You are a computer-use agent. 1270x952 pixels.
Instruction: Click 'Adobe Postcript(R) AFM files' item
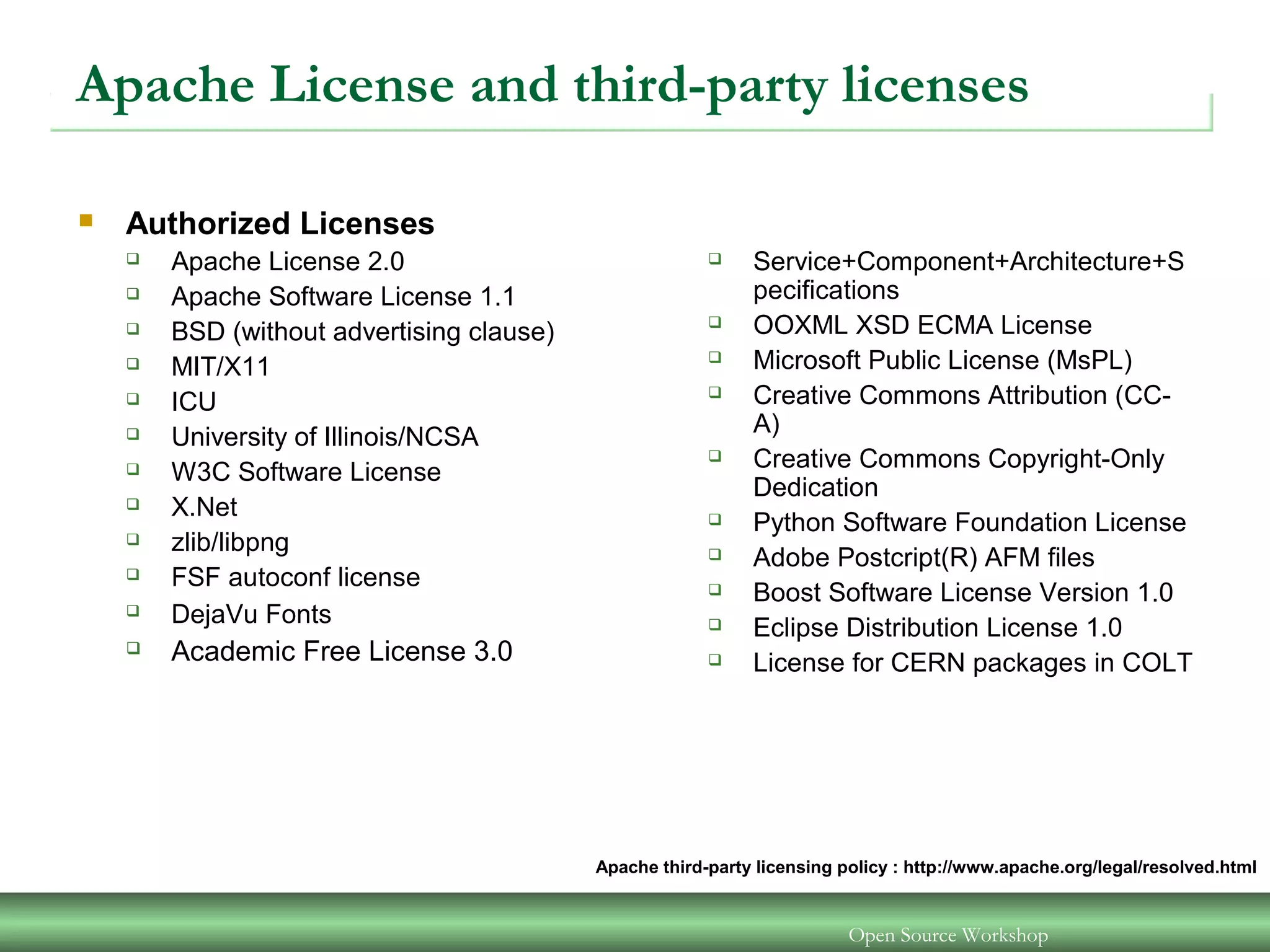click(x=924, y=558)
